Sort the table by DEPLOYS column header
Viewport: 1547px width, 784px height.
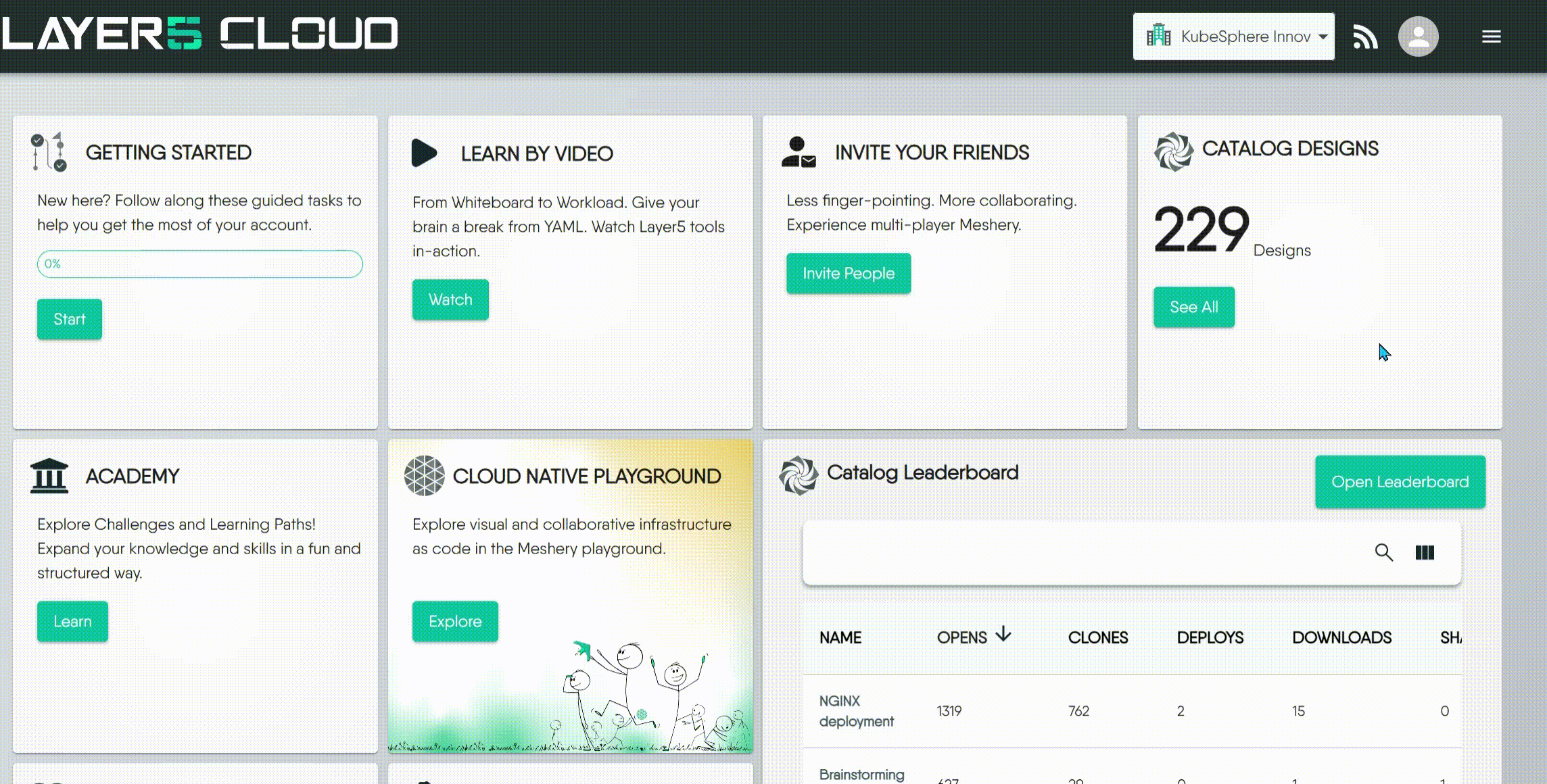tap(1210, 637)
